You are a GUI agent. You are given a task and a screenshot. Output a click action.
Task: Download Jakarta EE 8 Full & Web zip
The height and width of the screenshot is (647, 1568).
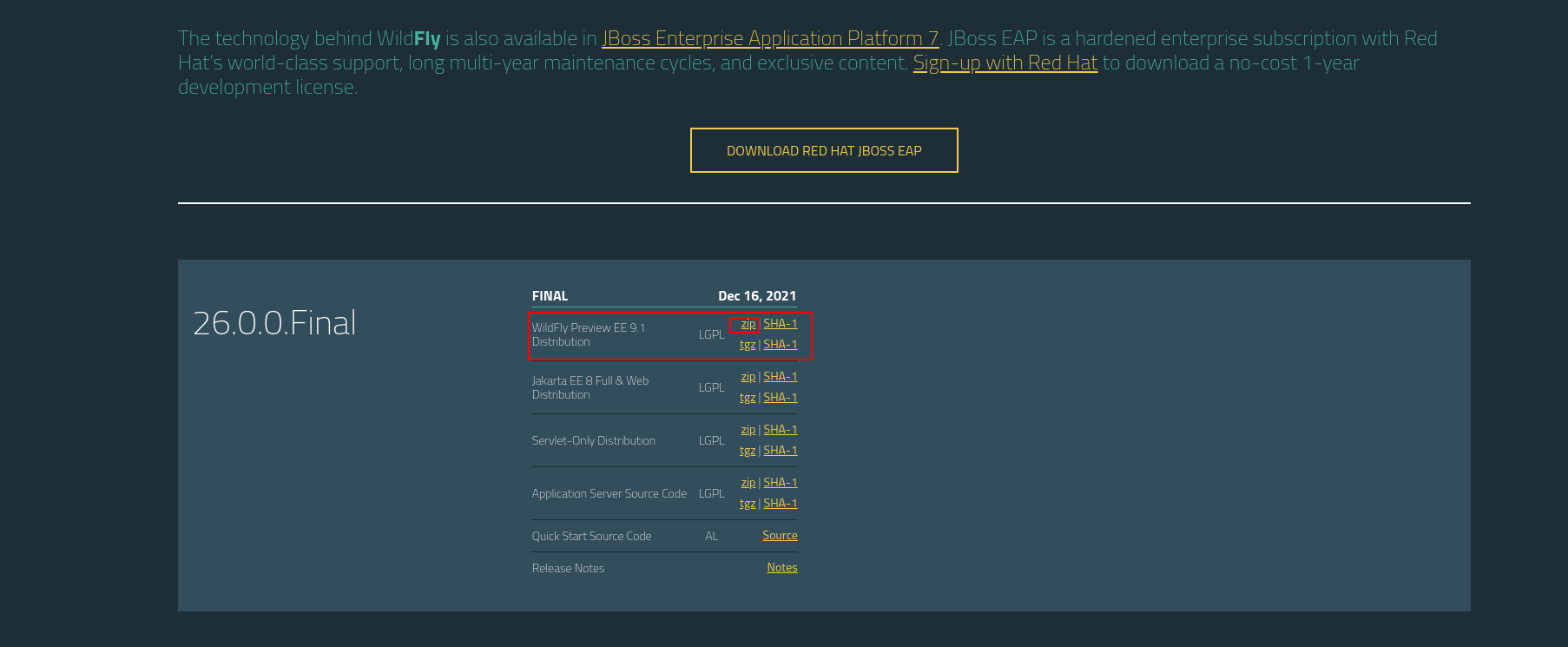coord(748,377)
